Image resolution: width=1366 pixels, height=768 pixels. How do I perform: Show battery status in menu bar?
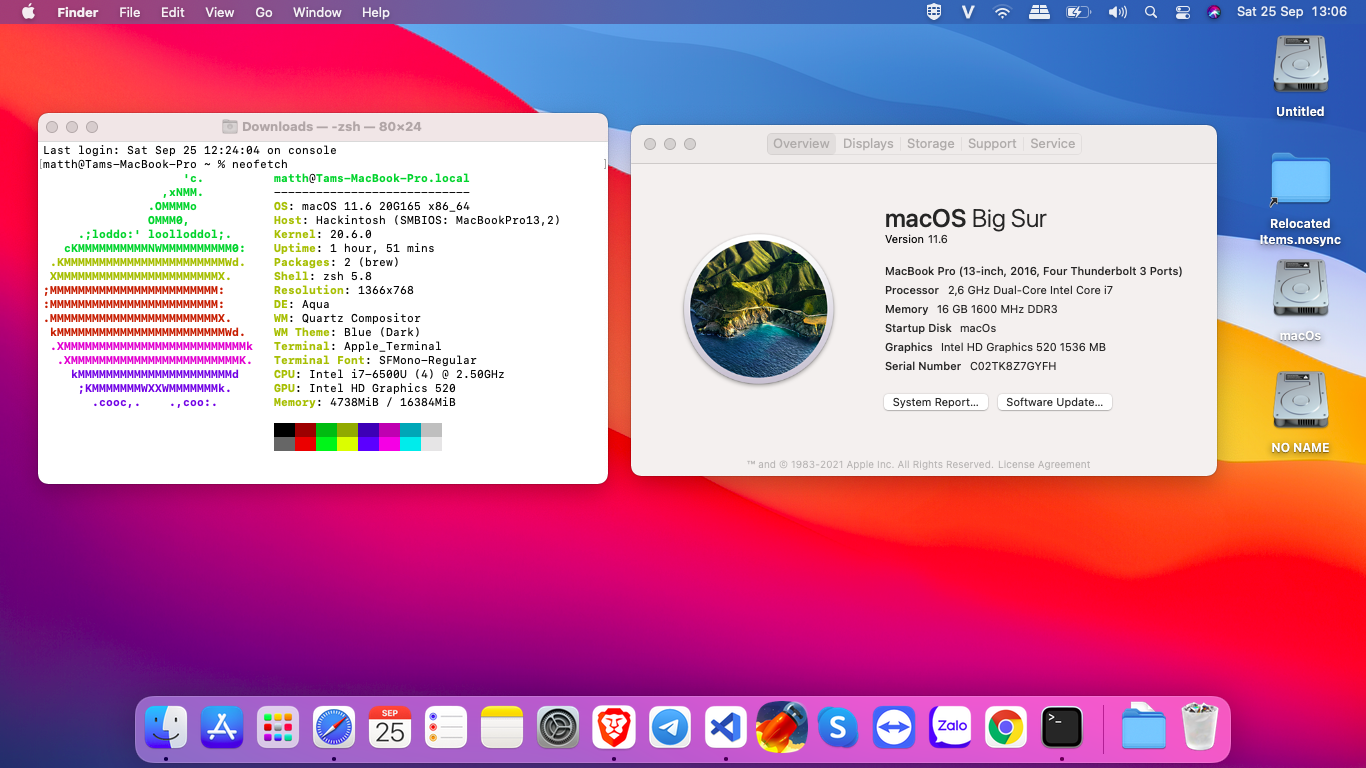(x=1078, y=12)
